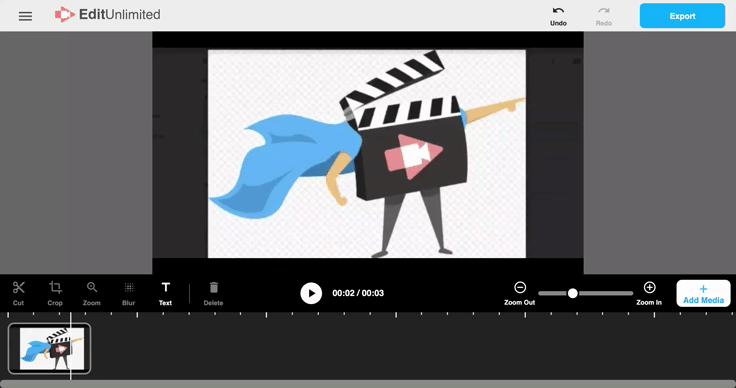The image size is (736, 388).
Task: Zoom Out the timeline
Action: [x=520, y=293]
